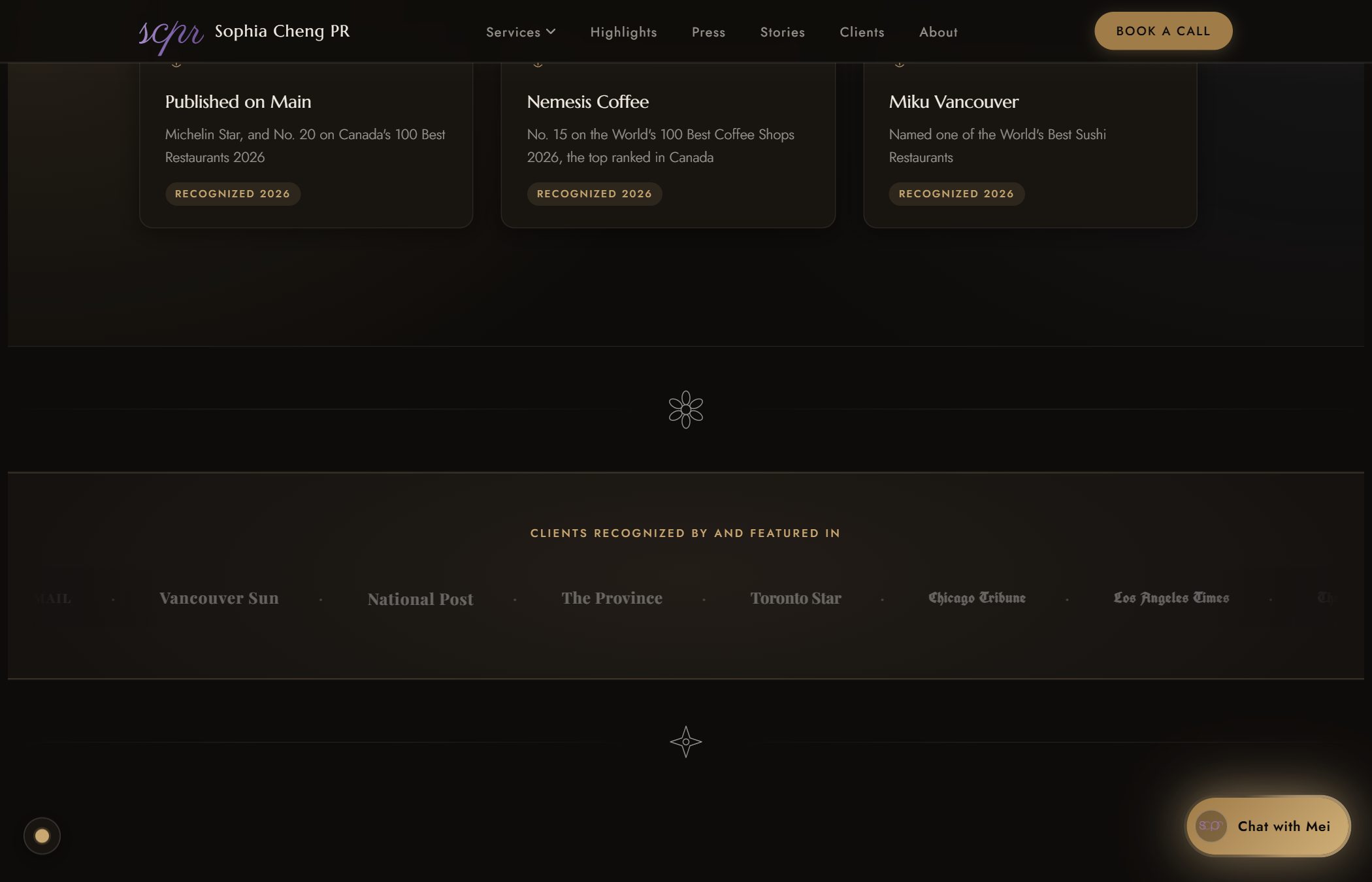1372x882 pixels.
Task: Click The Province logo
Action: click(x=612, y=598)
